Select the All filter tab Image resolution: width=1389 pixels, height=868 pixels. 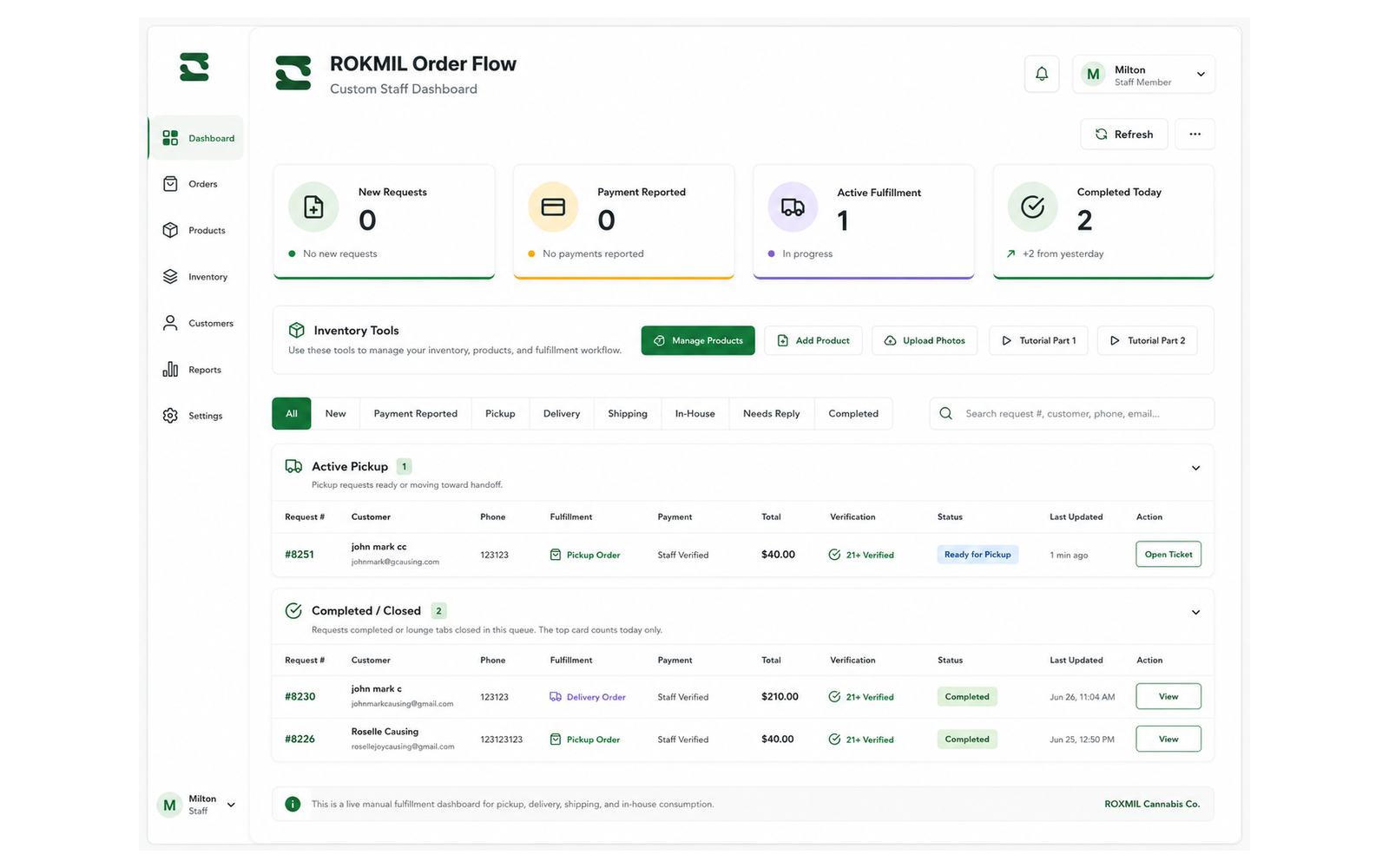click(292, 413)
